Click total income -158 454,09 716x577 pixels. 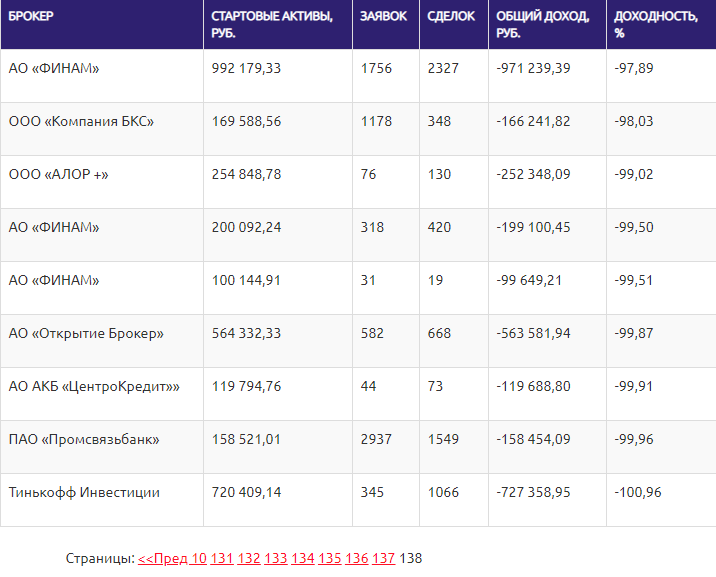[533, 439]
